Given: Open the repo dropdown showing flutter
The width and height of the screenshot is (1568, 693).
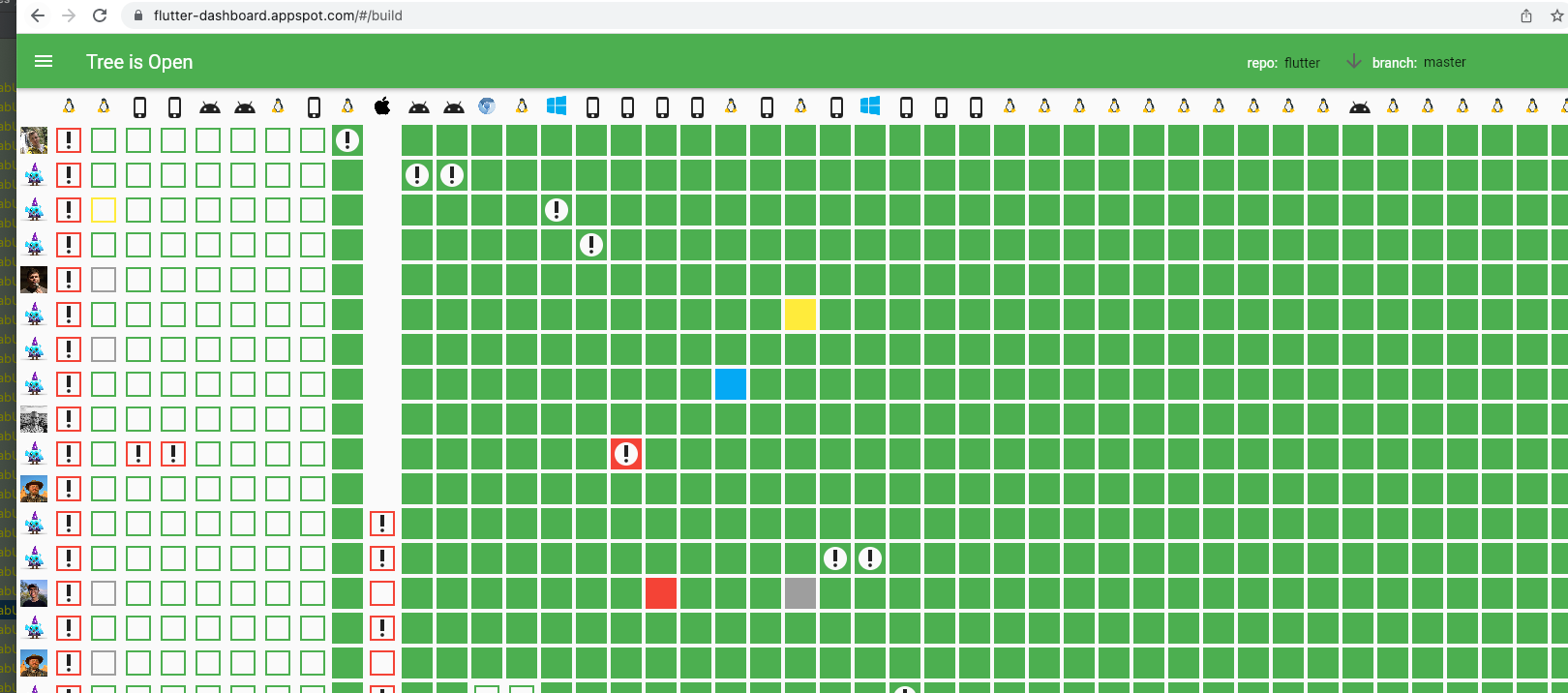Looking at the screenshot, I should click(x=1302, y=63).
